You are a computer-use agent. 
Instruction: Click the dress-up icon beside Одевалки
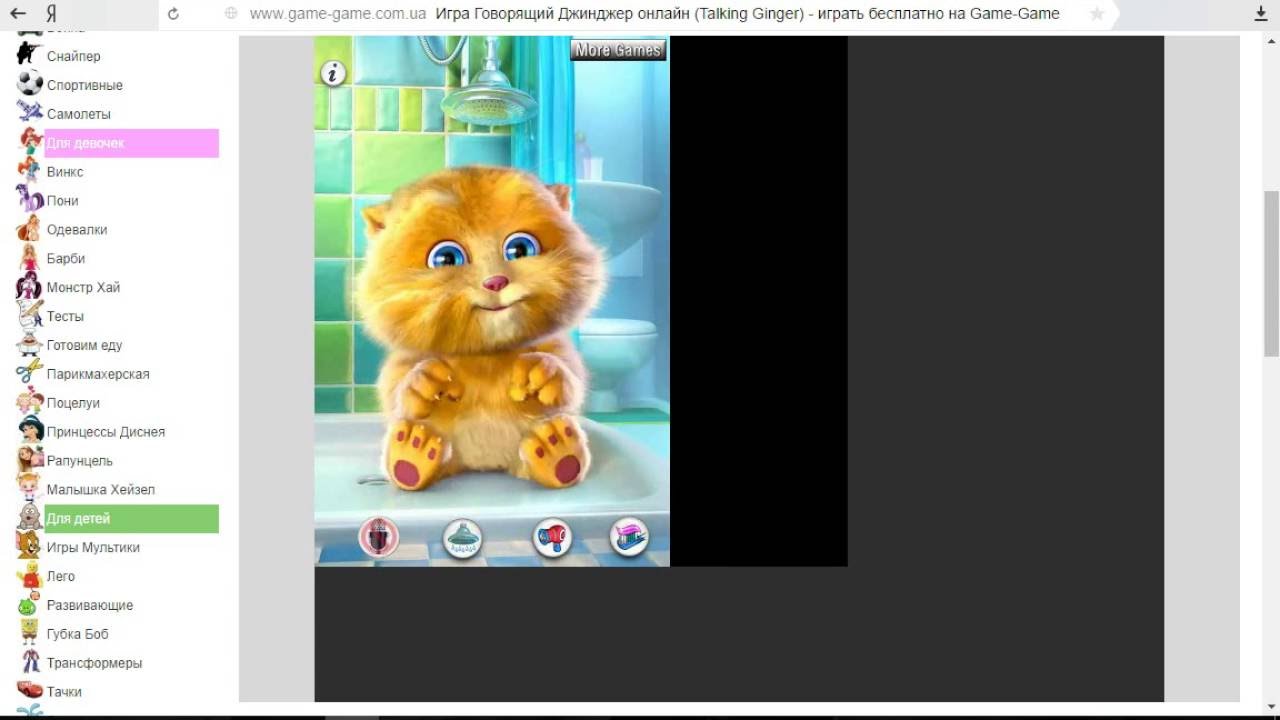30,229
